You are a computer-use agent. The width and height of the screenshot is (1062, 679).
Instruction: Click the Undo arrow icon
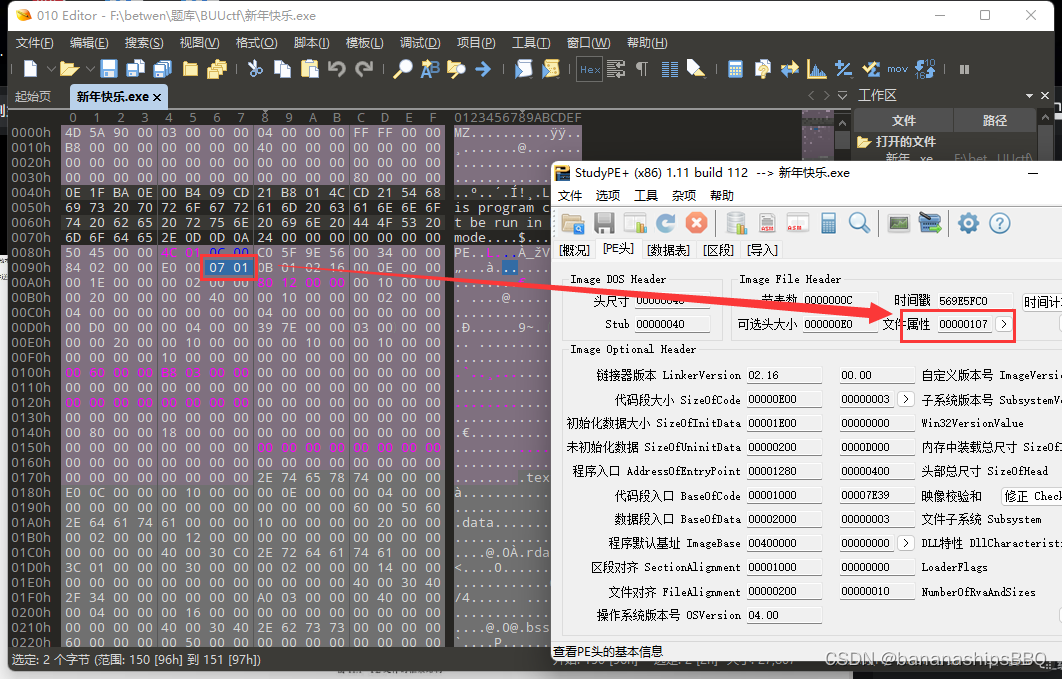tap(337, 68)
